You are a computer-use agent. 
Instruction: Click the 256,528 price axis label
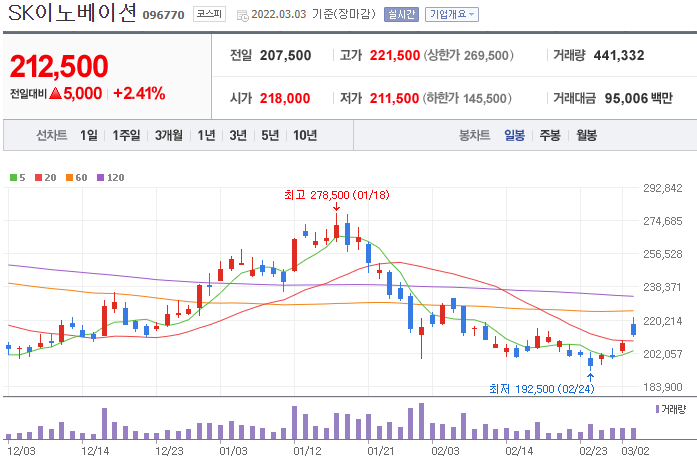[x=662, y=254]
